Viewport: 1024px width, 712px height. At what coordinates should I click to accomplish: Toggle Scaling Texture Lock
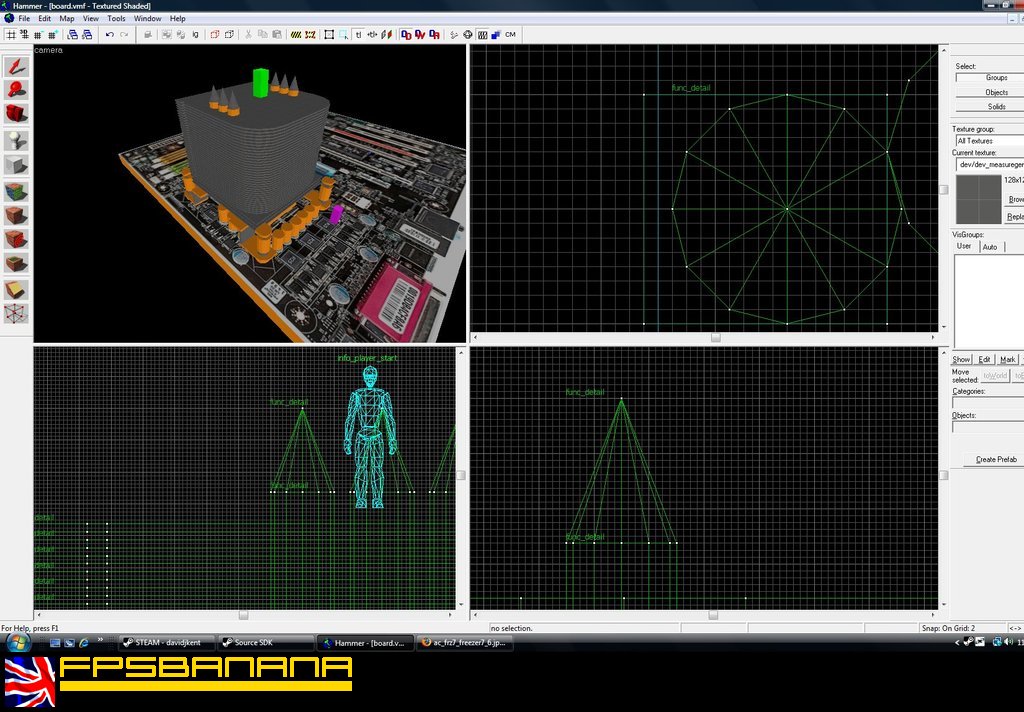(x=372, y=35)
